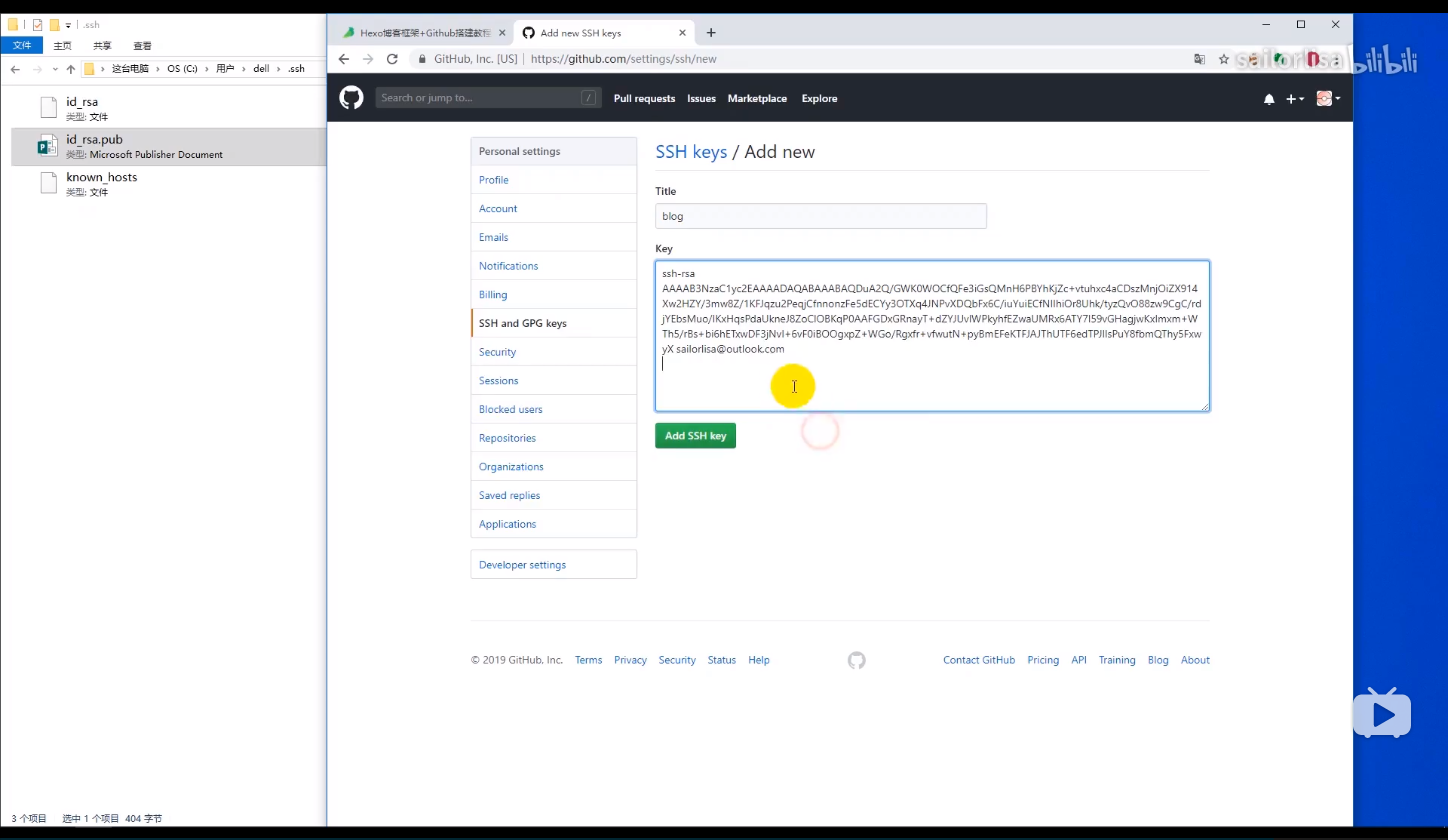Open Profile in Personal settings sidebar
The width and height of the screenshot is (1448, 840).
554,180
